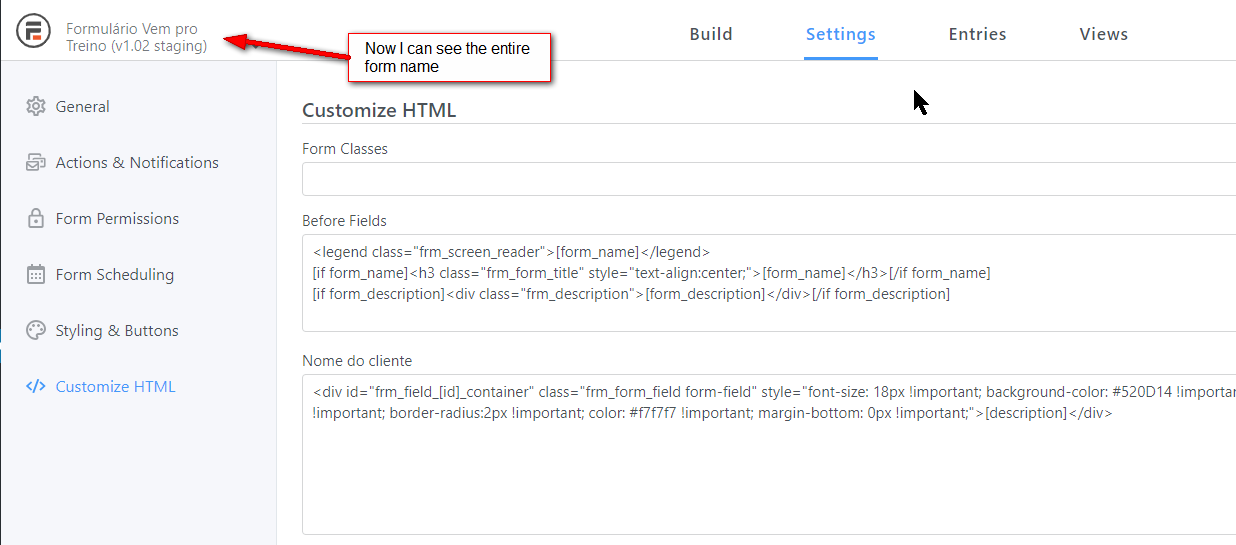The height and width of the screenshot is (545, 1236).
Task: Click inside the Before Fields textarea
Action: [x=768, y=312]
